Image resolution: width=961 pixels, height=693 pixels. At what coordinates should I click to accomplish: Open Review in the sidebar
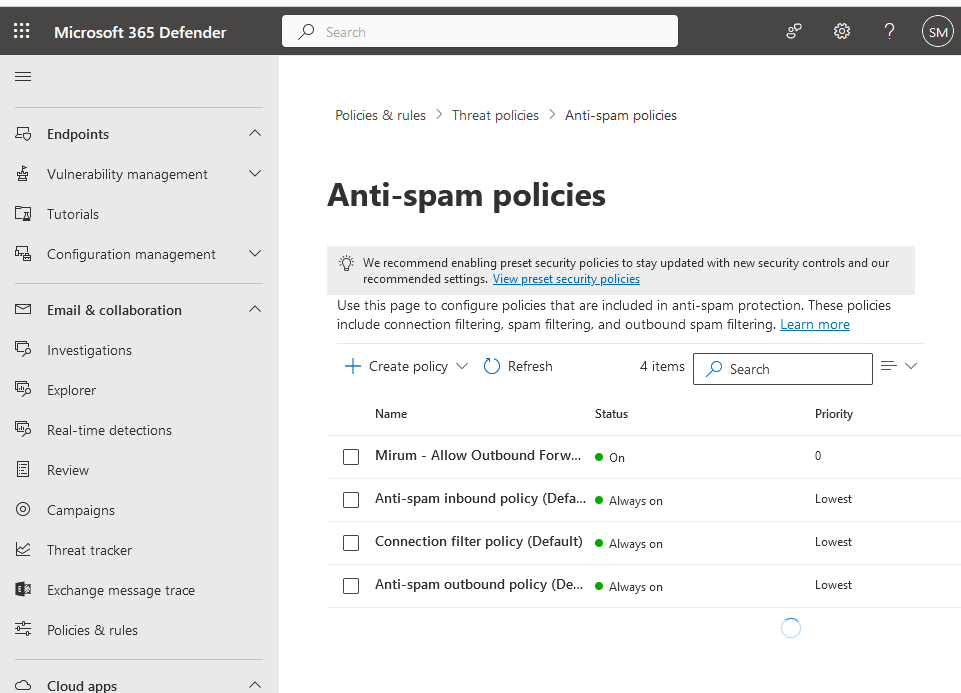68,471
